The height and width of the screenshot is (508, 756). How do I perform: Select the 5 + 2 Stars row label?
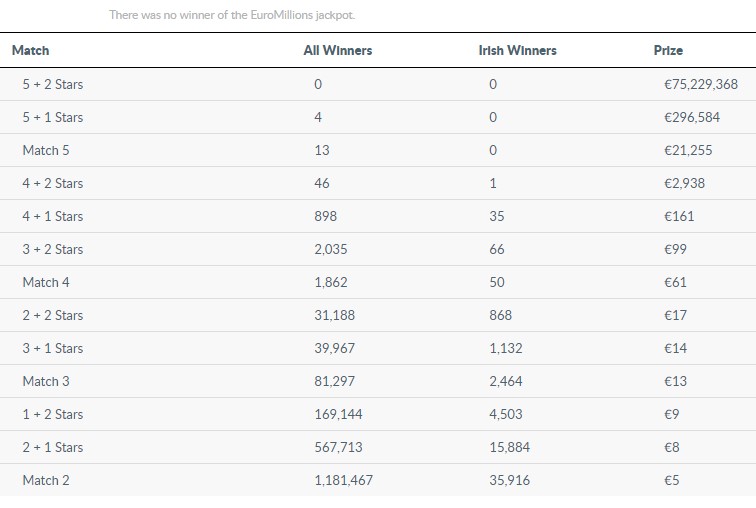[53, 85]
